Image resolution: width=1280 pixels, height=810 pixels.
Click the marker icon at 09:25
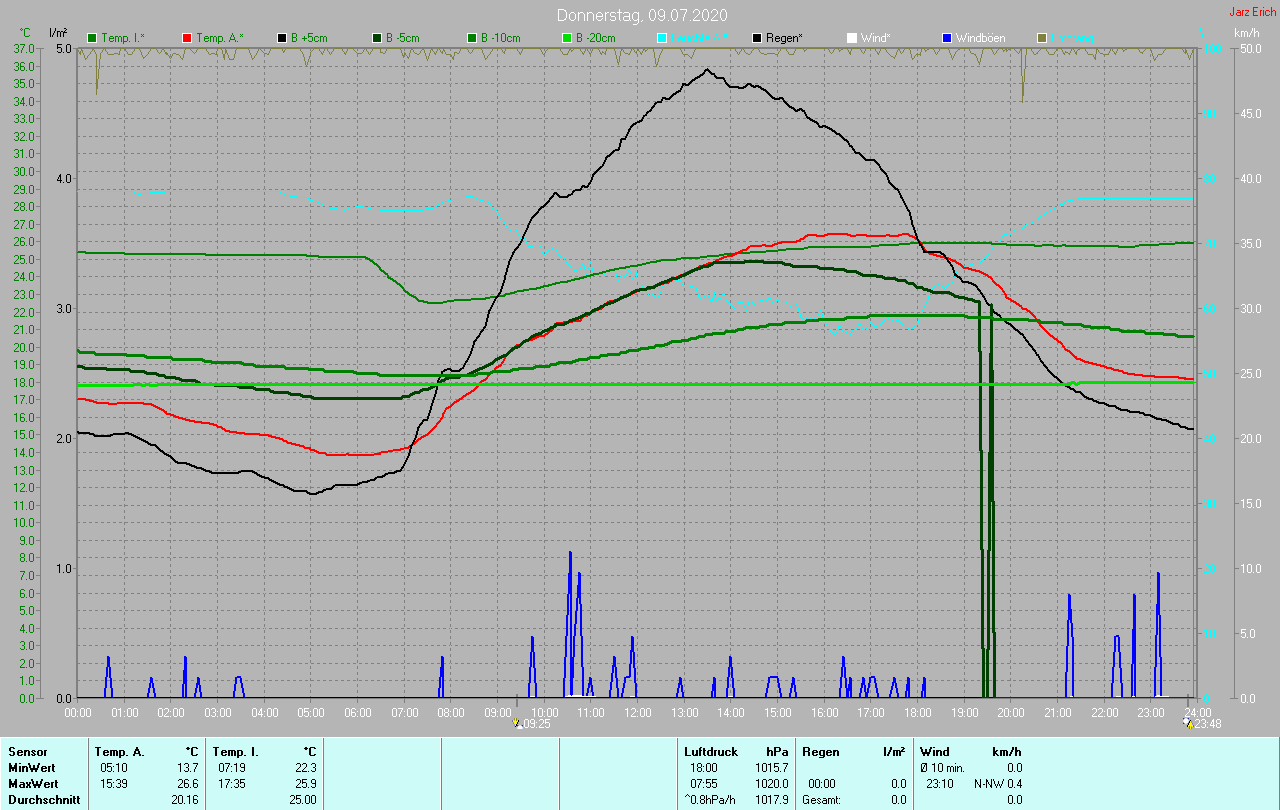tap(517, 723)
